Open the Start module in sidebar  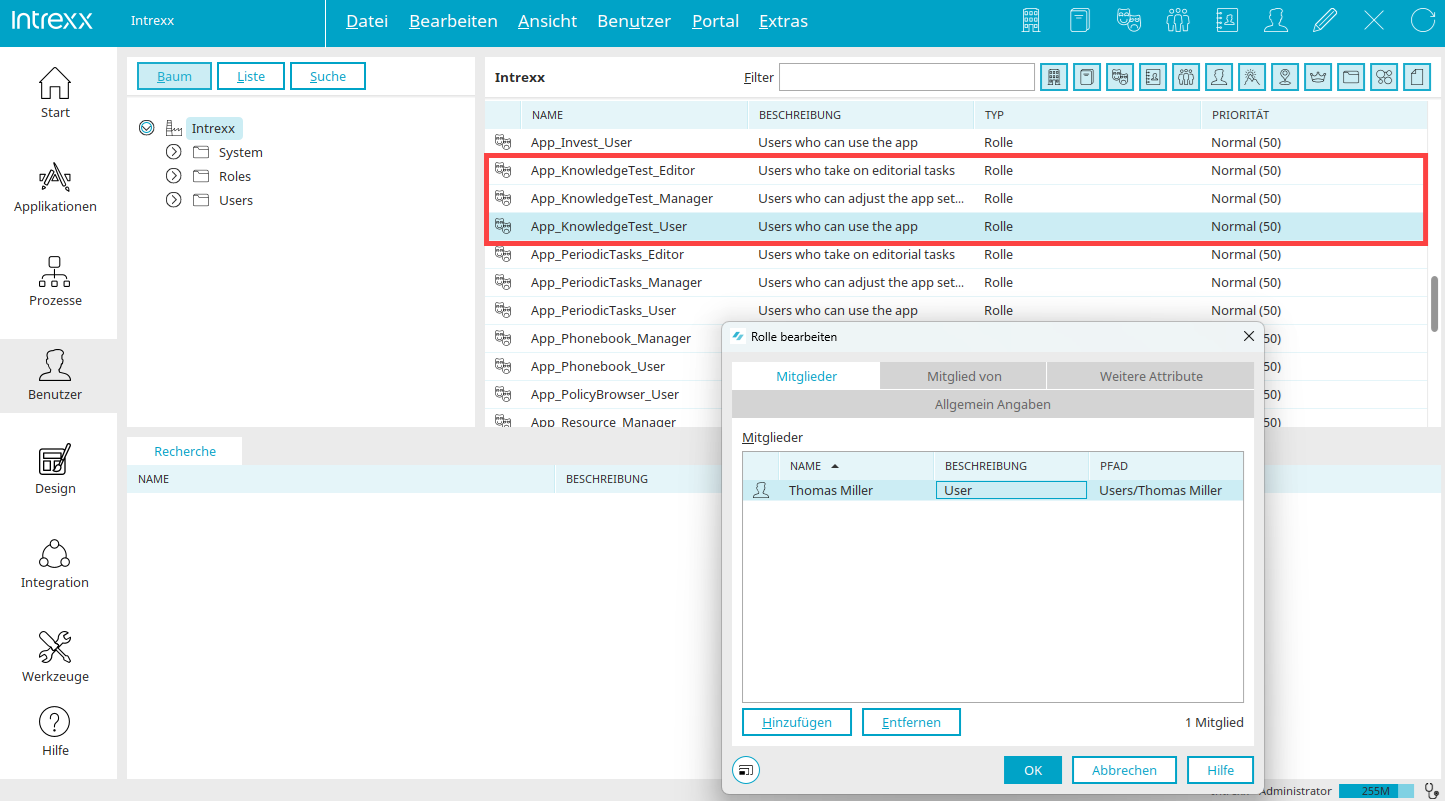click(55, 93)
